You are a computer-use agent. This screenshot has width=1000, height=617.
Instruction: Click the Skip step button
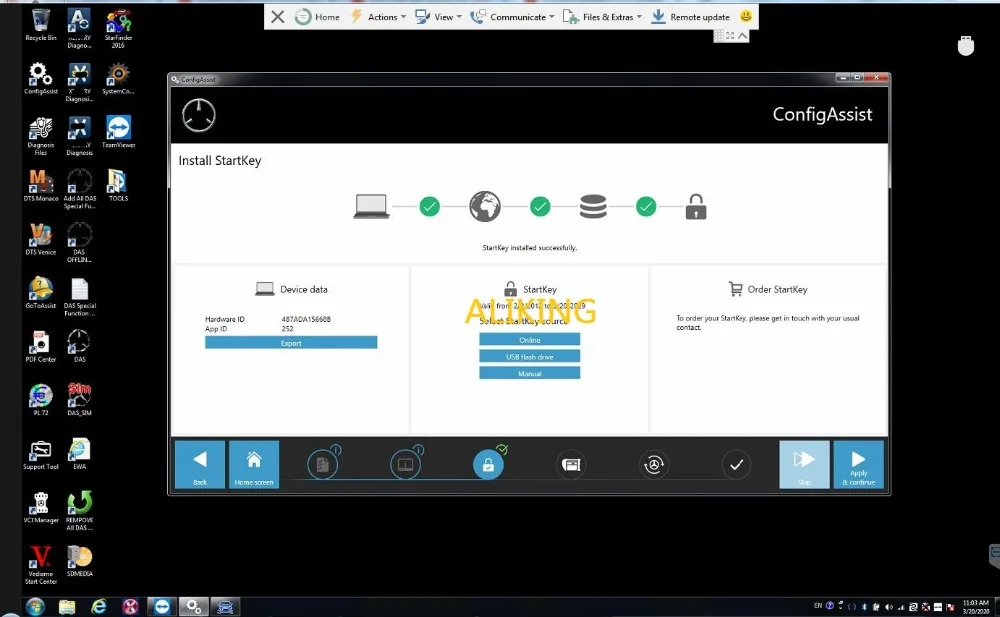point(804,465)
